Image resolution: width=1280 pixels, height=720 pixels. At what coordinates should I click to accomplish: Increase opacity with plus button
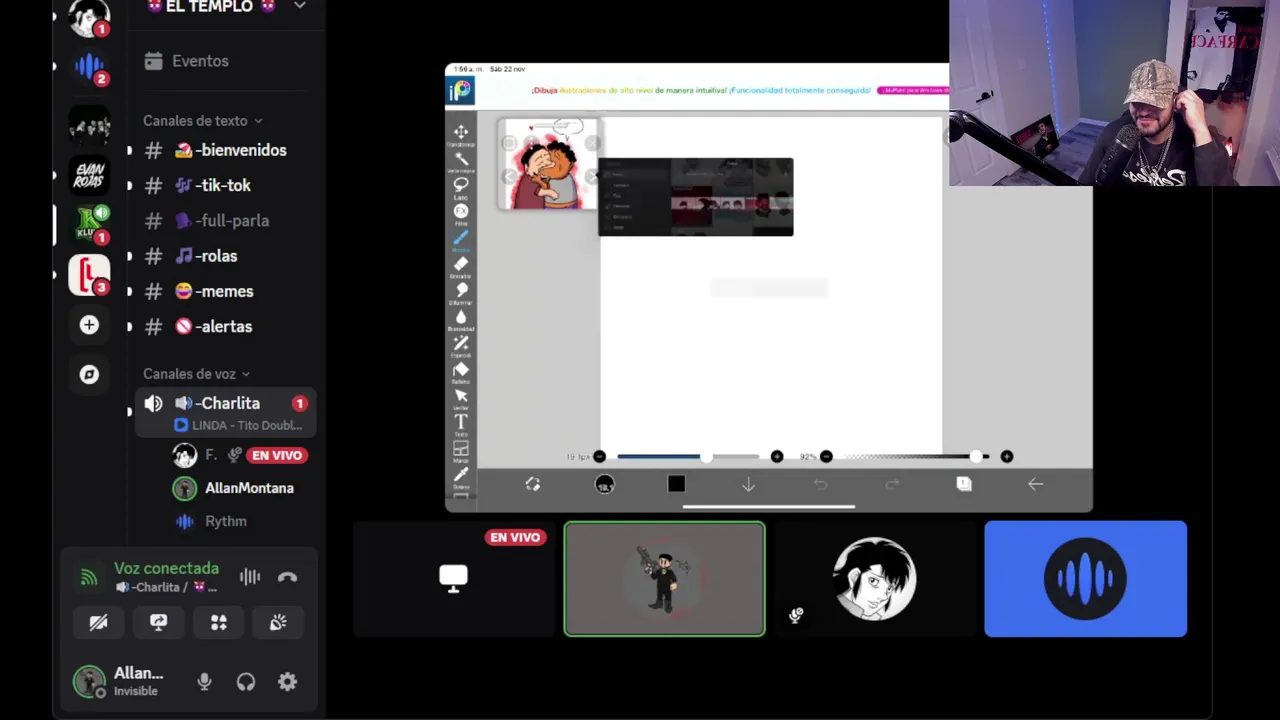[x=1007, y=457]
